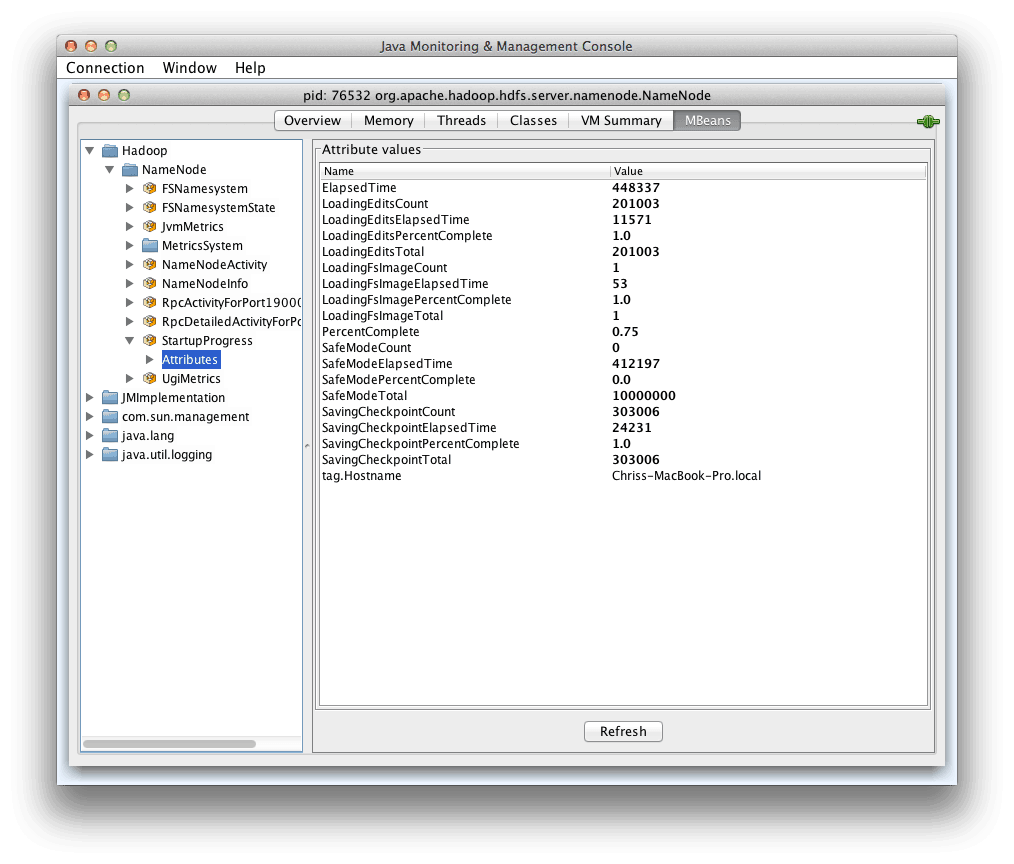This screenshot has width=1014, height=864.
Task: Select the ElapsedTime attribute row
Action: point(623,188)
